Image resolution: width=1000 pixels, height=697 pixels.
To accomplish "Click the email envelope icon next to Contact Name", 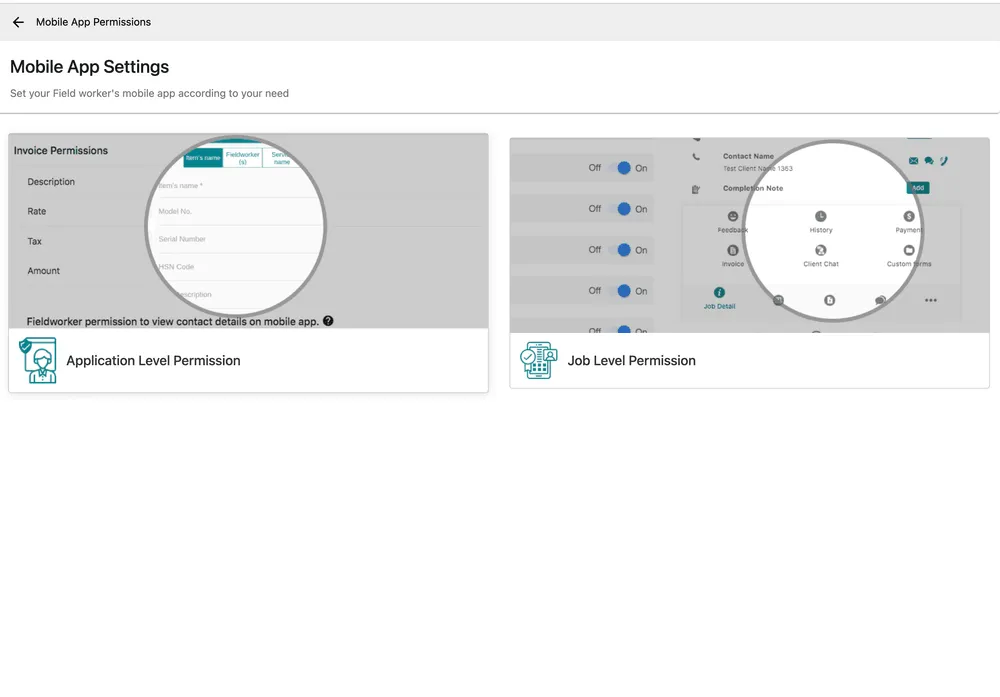I will pyautogui.click(x=914, y=161).
